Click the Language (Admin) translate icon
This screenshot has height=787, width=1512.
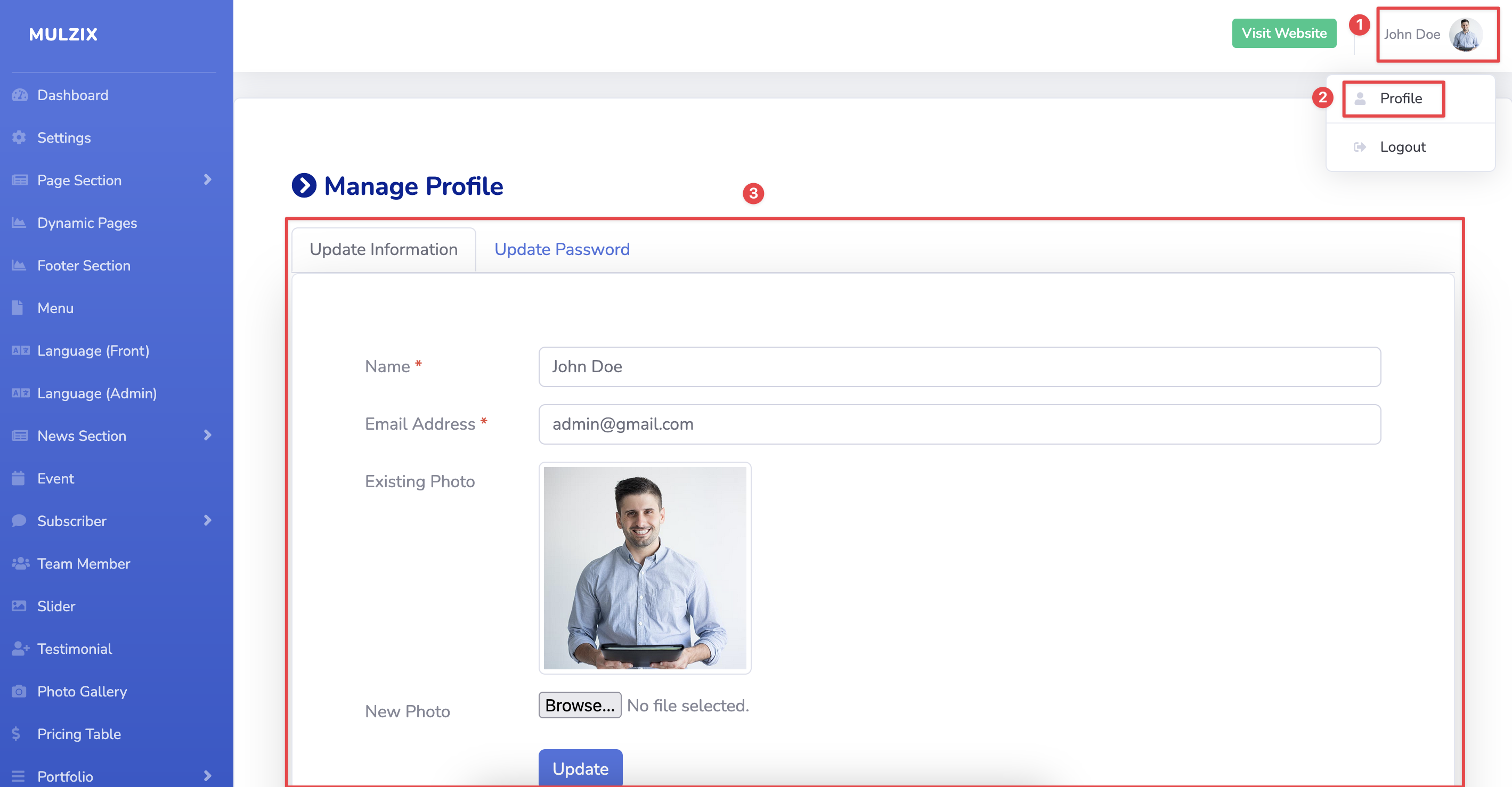coord(21,393)
